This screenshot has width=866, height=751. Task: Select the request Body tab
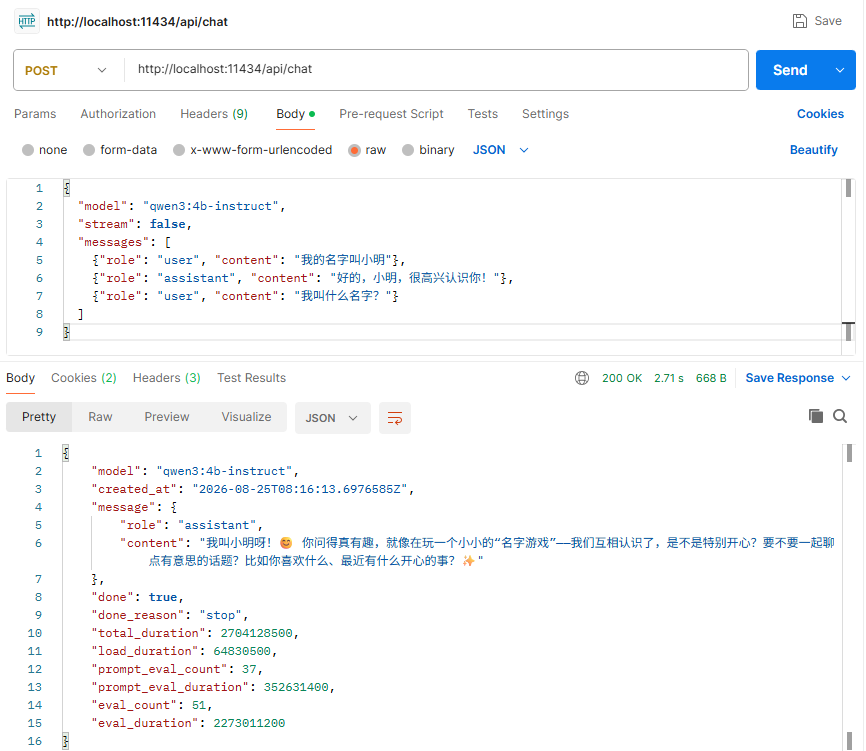[295, 114]
